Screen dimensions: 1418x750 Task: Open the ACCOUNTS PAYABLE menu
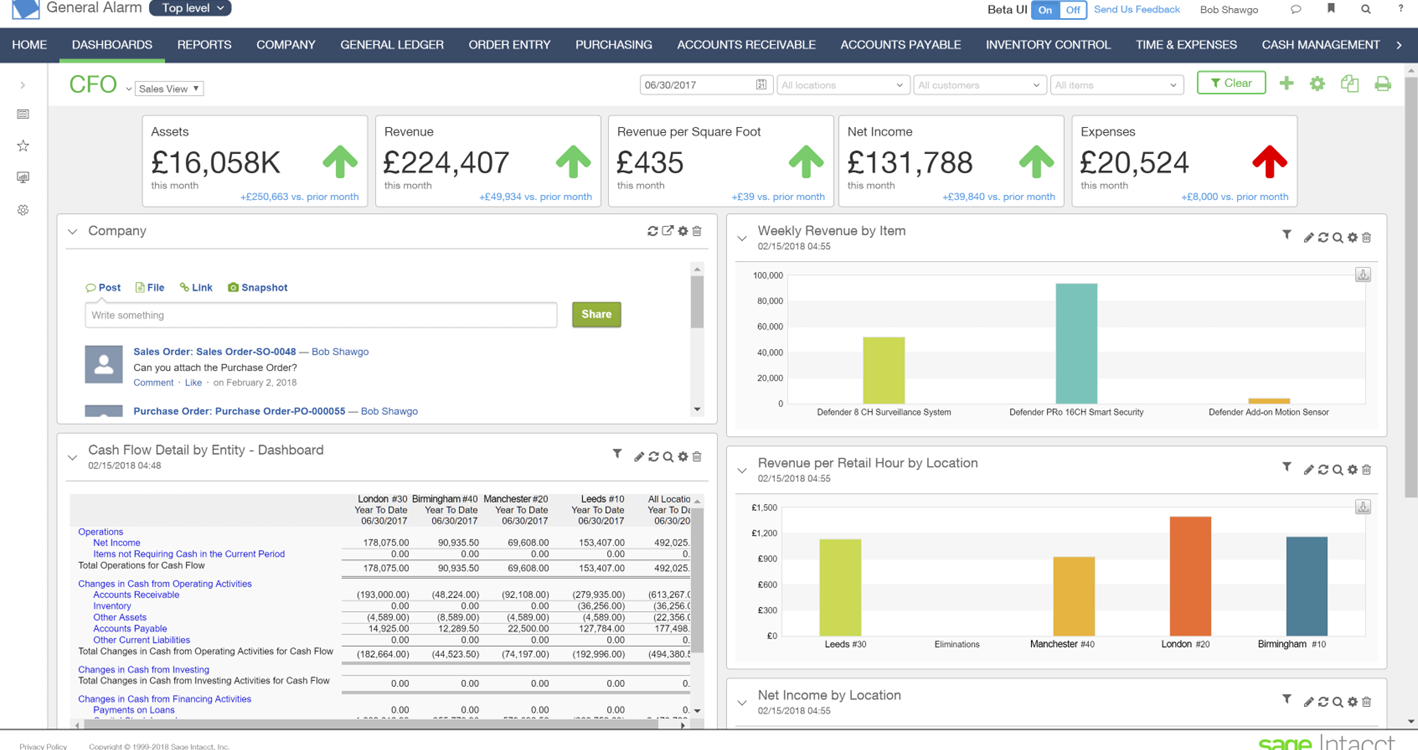pos(900,45)
